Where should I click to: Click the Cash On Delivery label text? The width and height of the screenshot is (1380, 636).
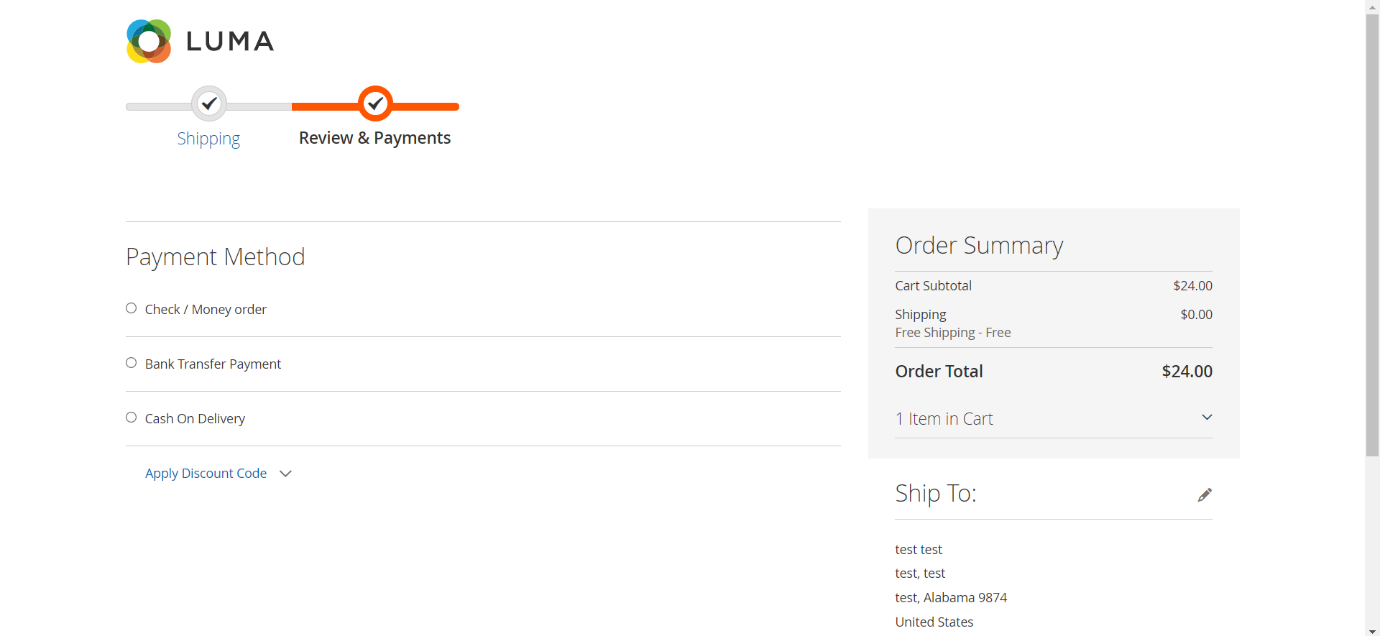point(195,419)
